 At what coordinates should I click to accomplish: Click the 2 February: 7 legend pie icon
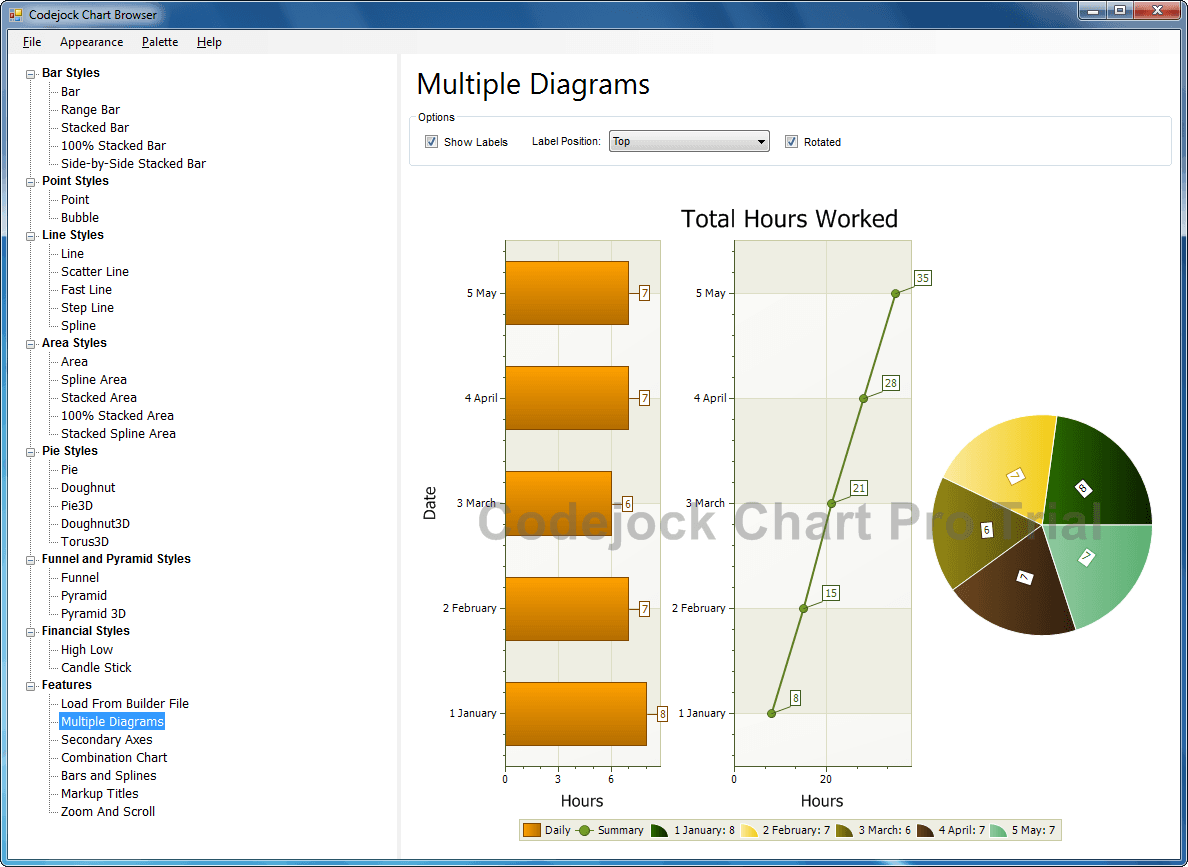[x=749, y=831]
